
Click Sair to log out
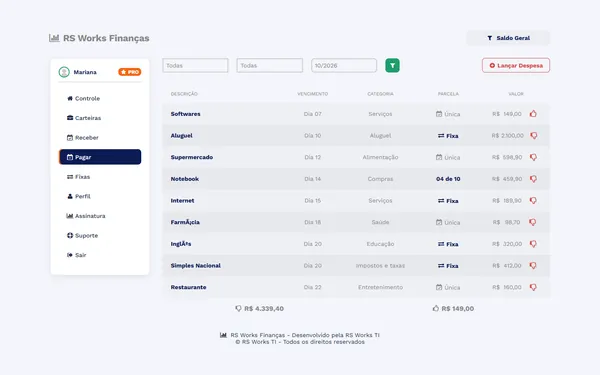(100, 255)
